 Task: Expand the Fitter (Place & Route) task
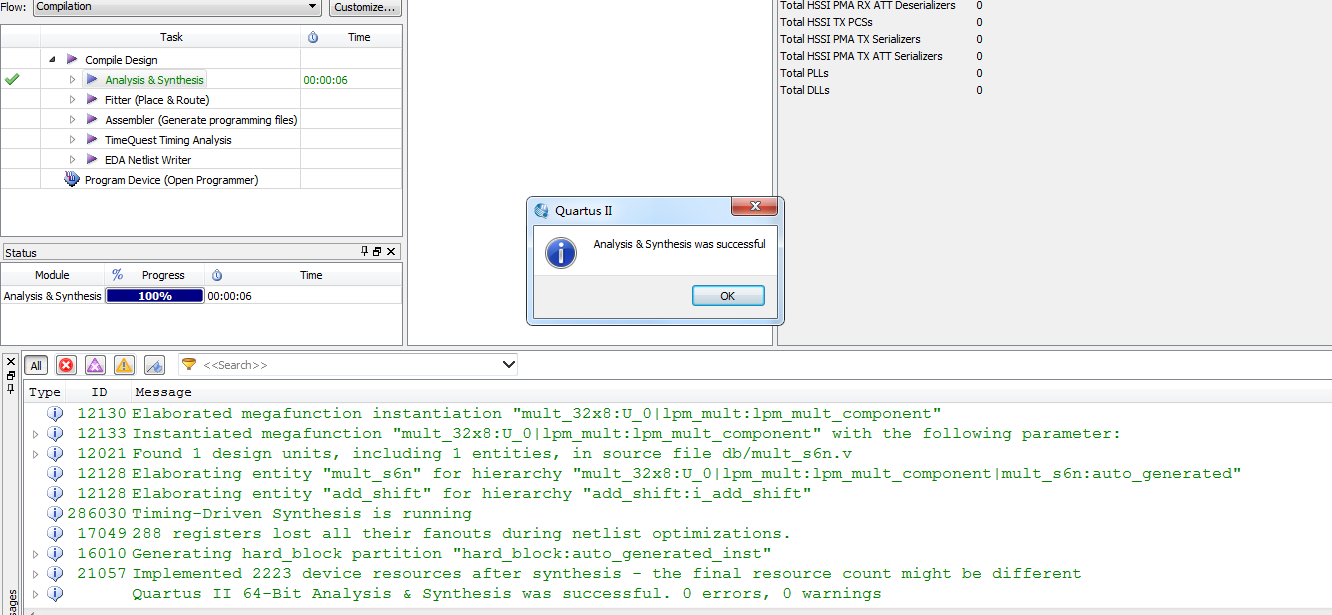(72, 99)
